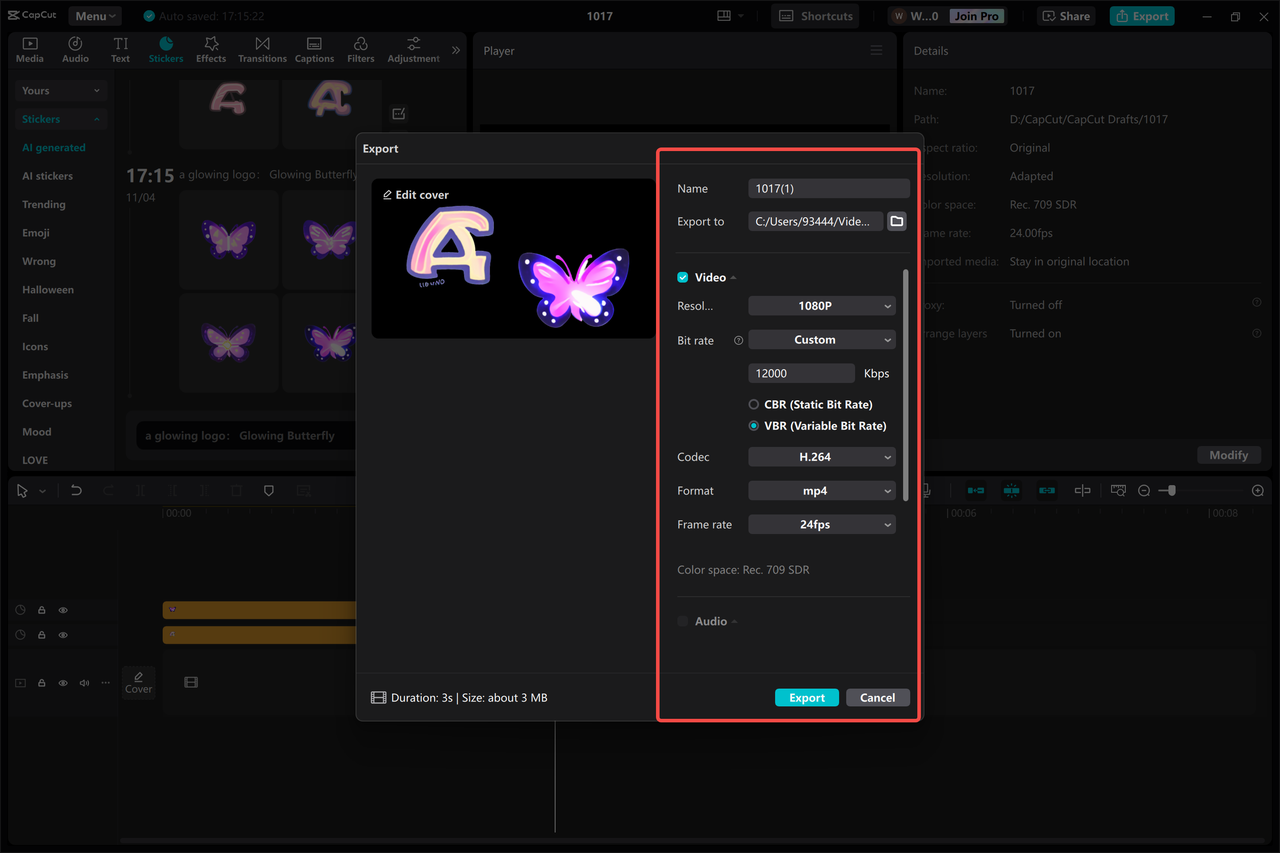Click the three-dot more icon on main track
1280x853 pixels.
click(x=106, y=683)
